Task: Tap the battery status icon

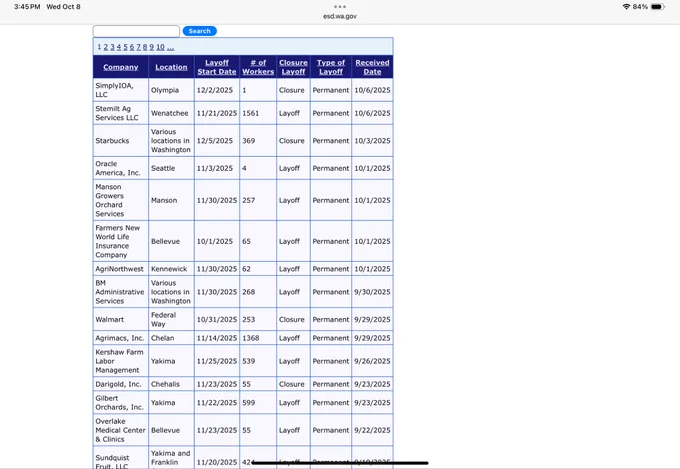Action: point(657,7)
